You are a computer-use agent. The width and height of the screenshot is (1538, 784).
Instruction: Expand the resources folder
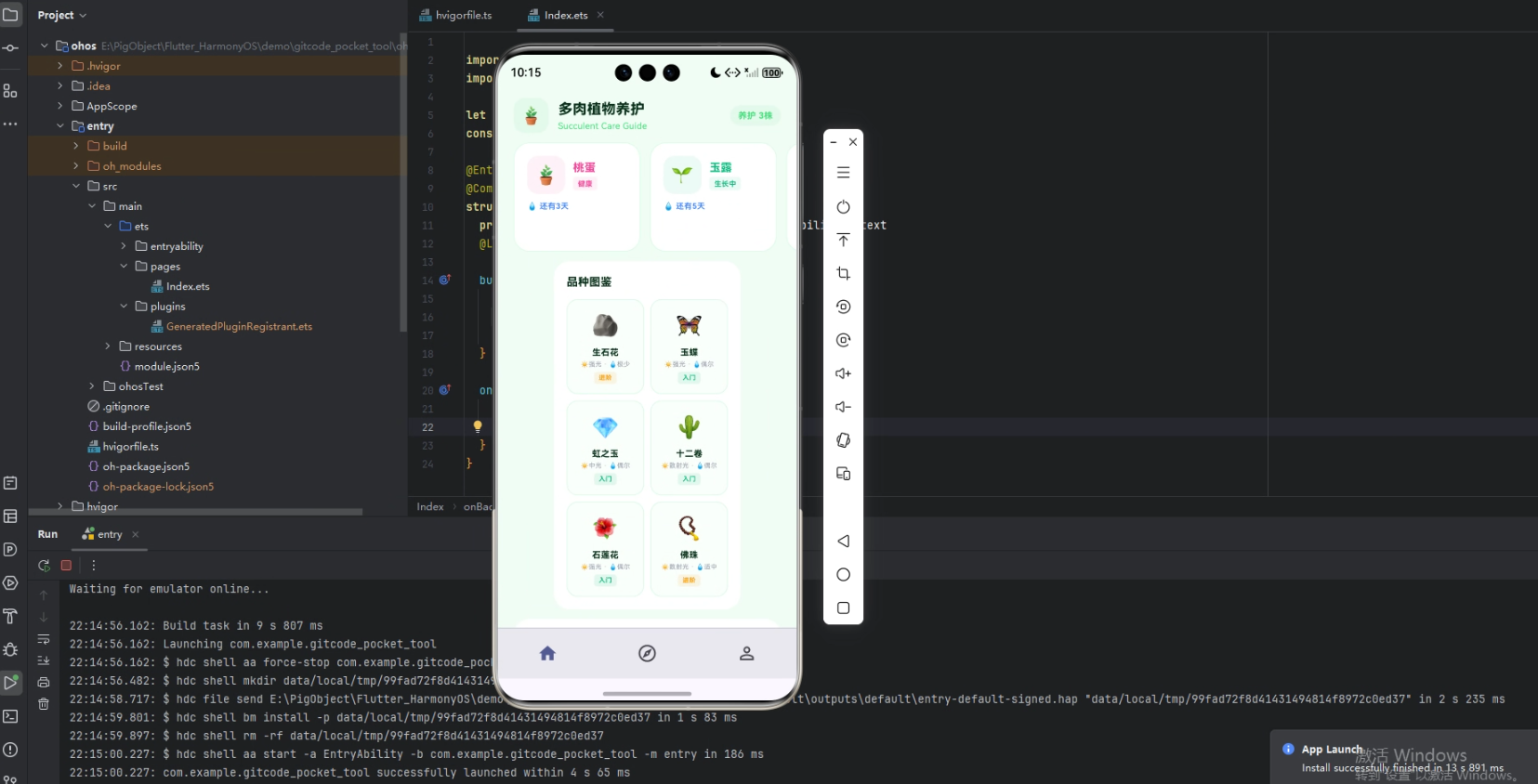(x=108, y=346)
